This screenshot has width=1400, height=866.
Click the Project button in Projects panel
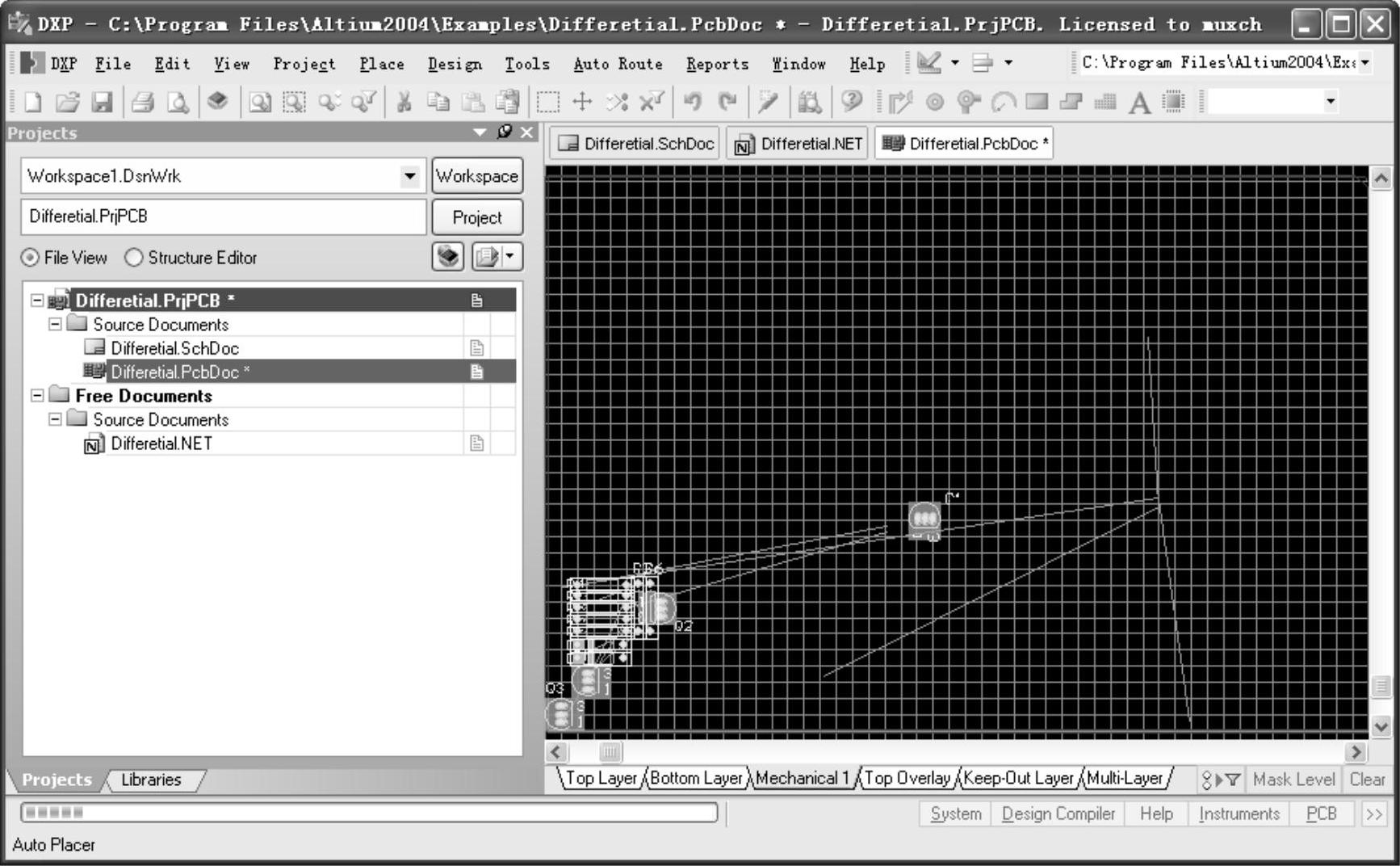(x=477, y=217)
